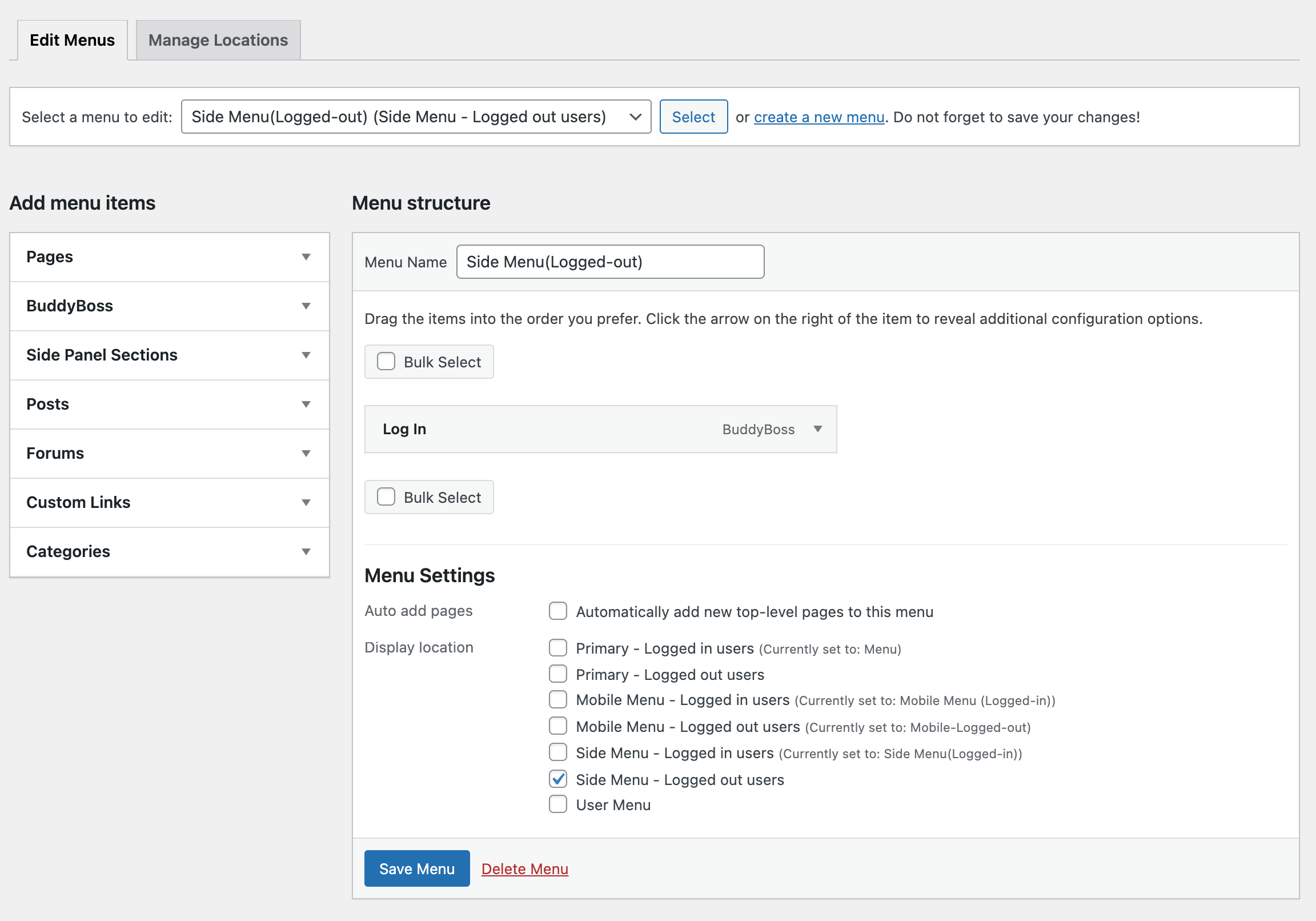This screenshot has width=1316, height=921.
Task: Expand the Categories section arrow
Action: click(x=306, y=552)
